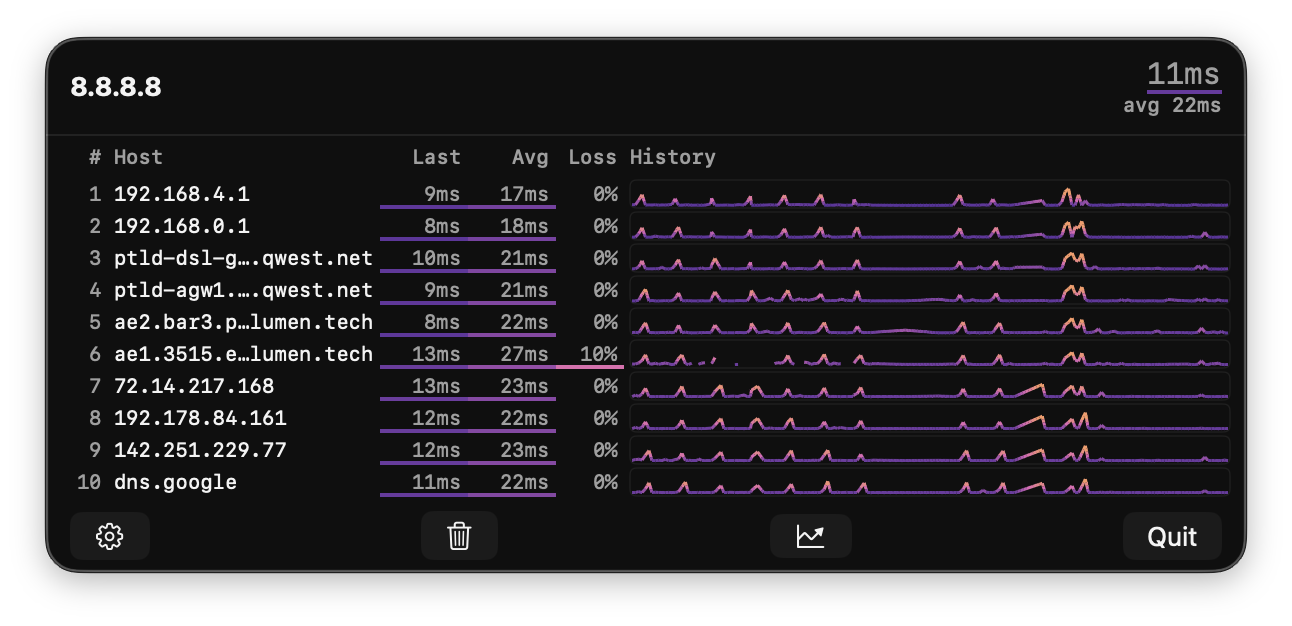Screen dimensions: 1292x626
Task: Click the History column header
Action: 672,157
